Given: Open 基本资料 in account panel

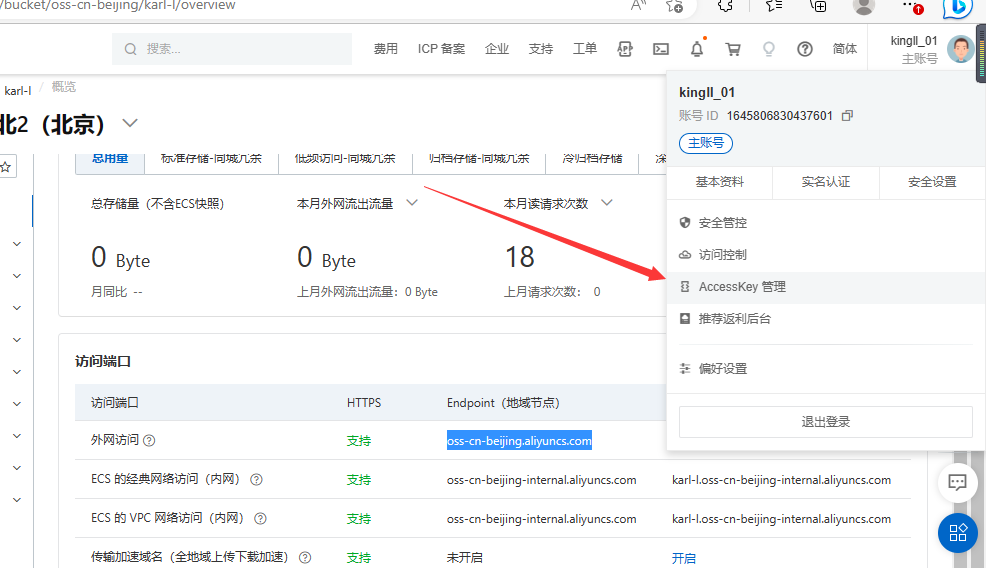Looking at the screenshot, I should tap(719, 182).
